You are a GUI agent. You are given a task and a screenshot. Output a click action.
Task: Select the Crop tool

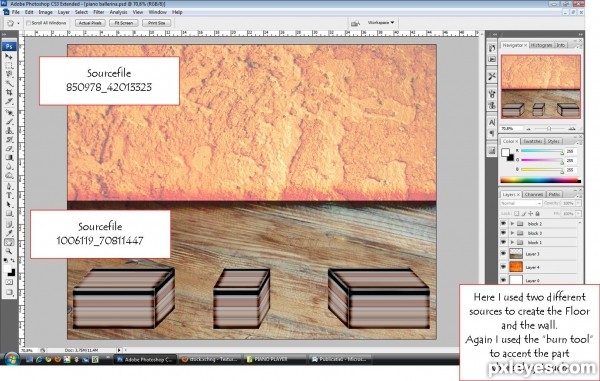click(x=9, y=93)
